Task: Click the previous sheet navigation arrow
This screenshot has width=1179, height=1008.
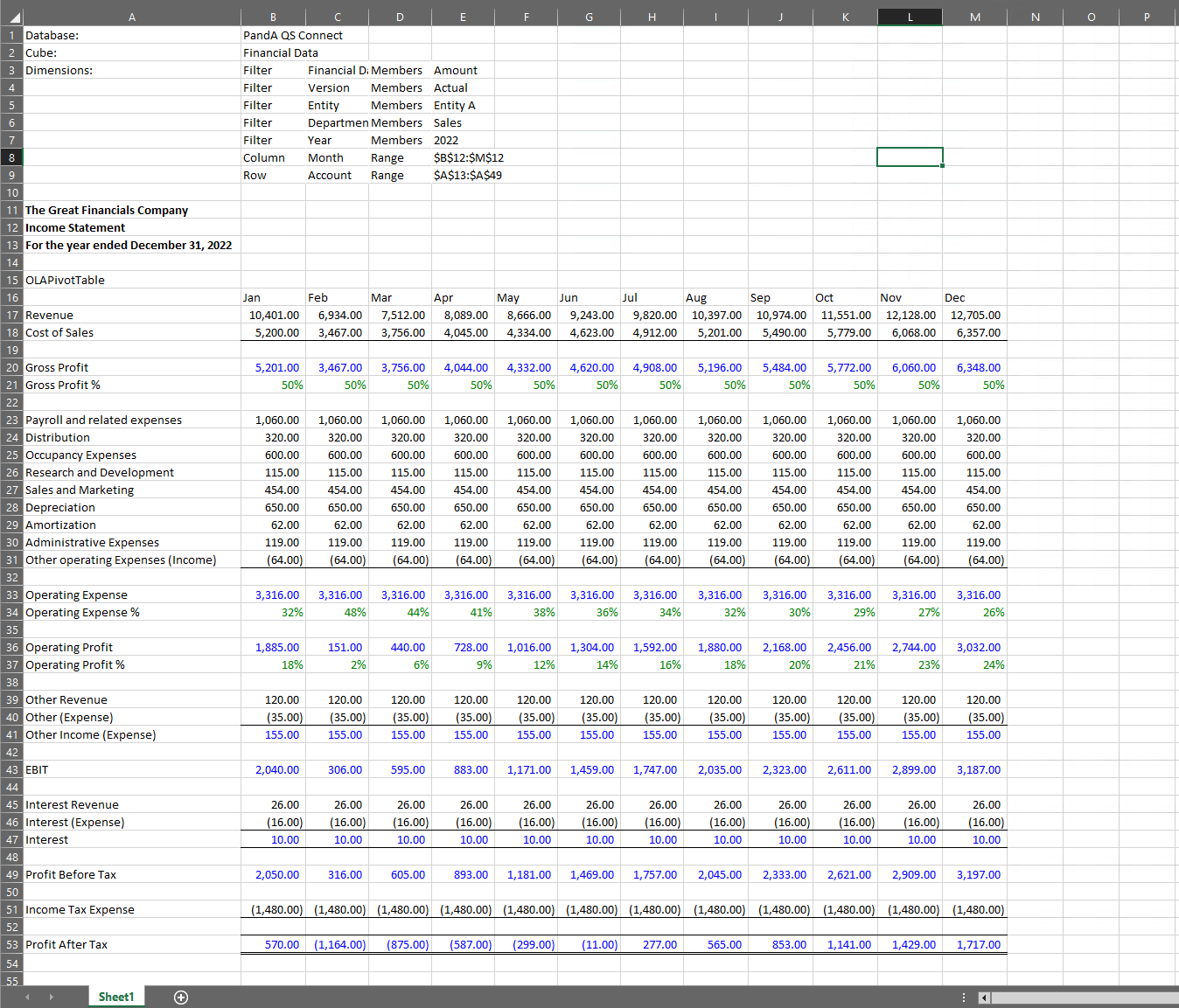Action: point(26,998)
